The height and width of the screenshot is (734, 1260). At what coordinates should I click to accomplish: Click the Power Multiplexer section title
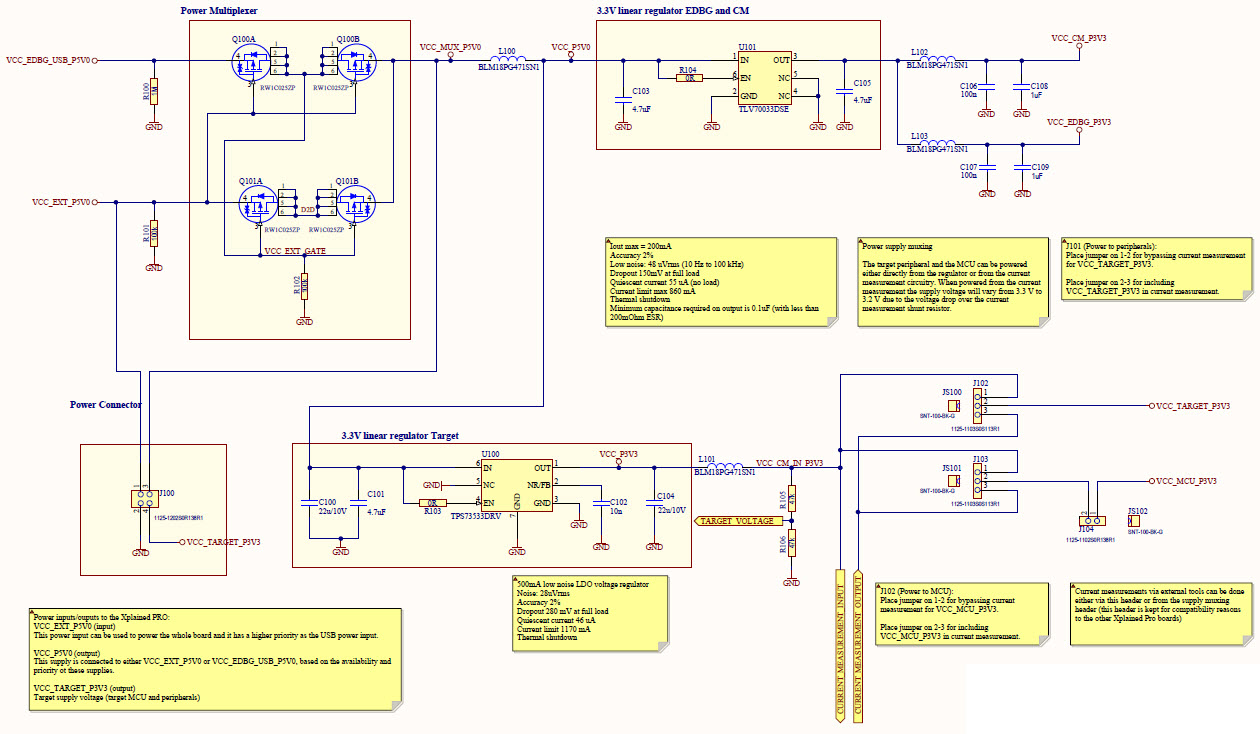click(x=216, y=10)
